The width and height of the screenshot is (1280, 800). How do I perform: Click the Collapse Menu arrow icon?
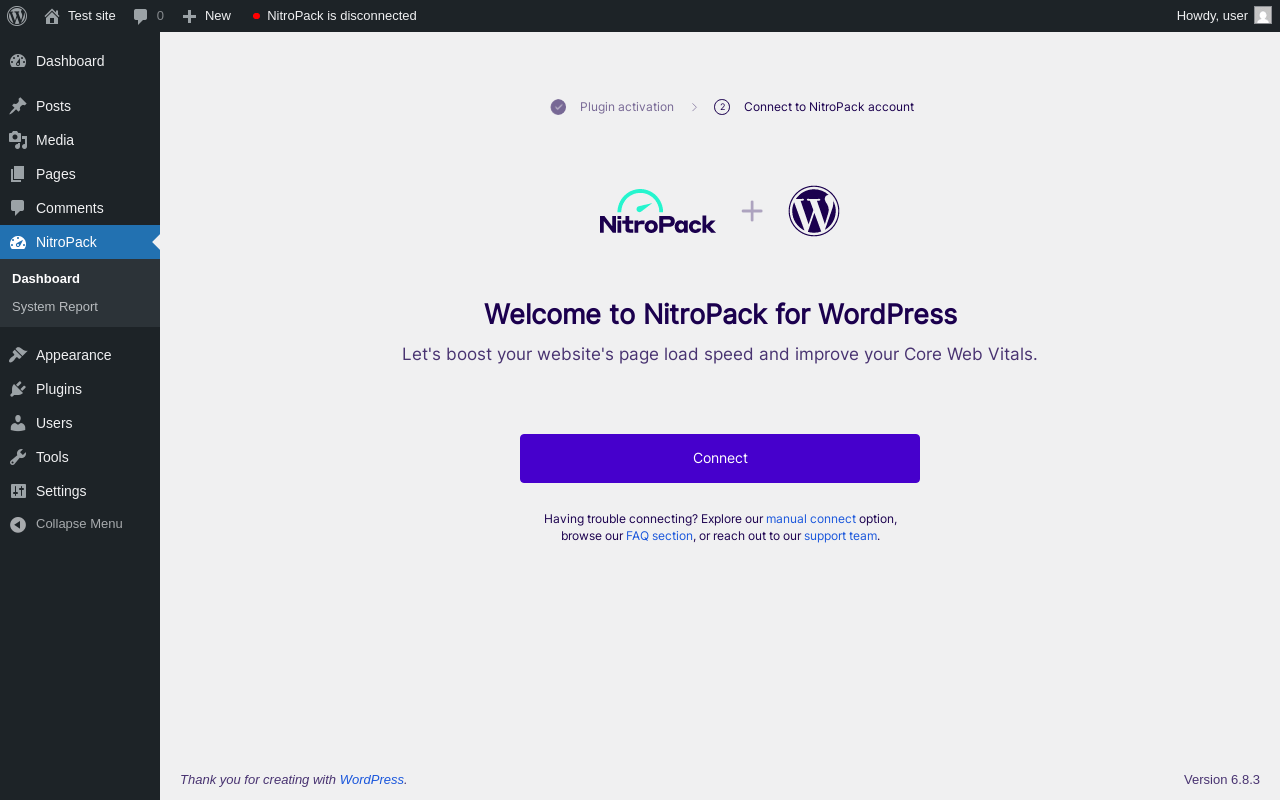tap(18, 524)
